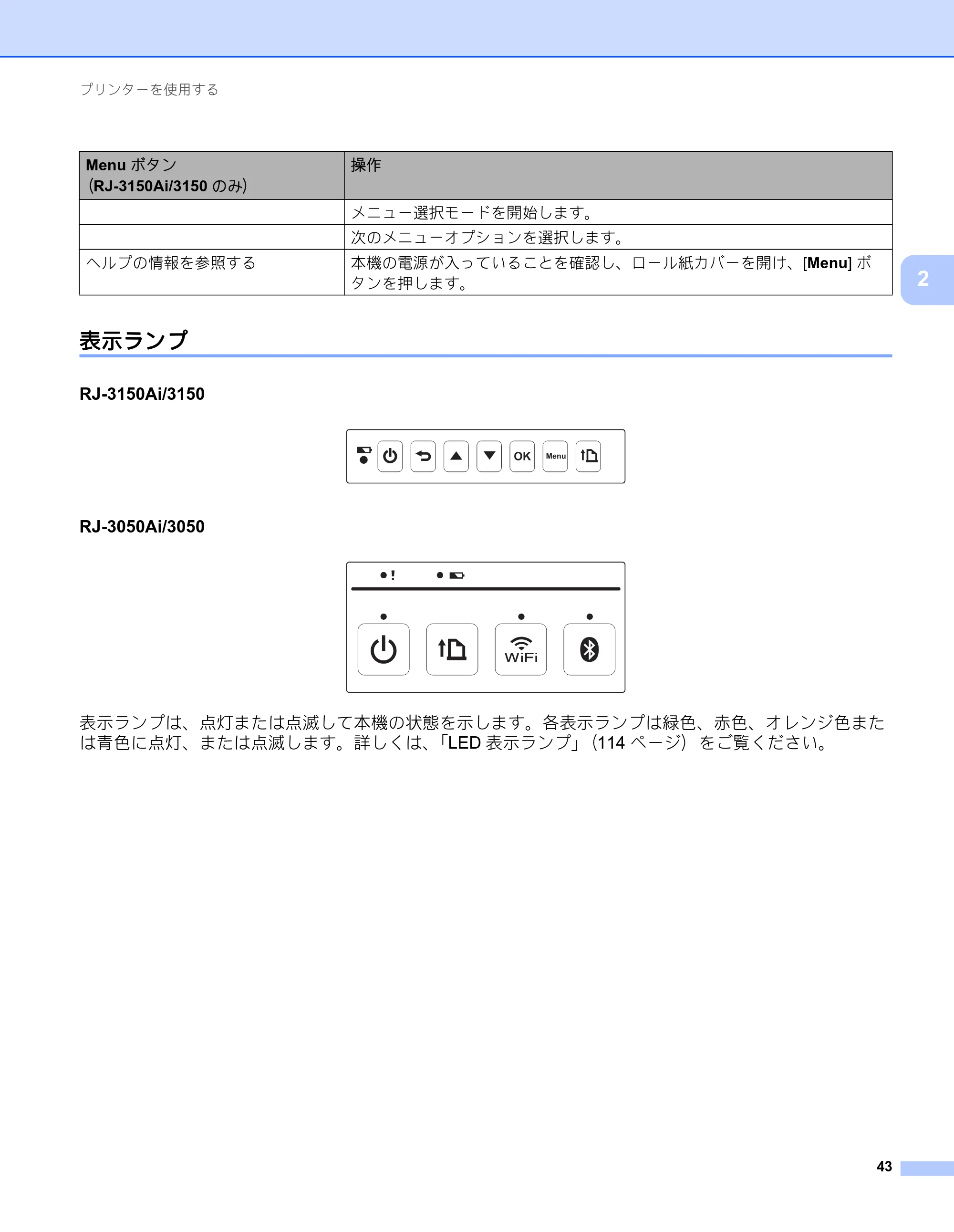Click the RJ-3050Ai/3050 subheading
Image resolution: width=954 pixels, height=1232 pixels.
point(142,526)
